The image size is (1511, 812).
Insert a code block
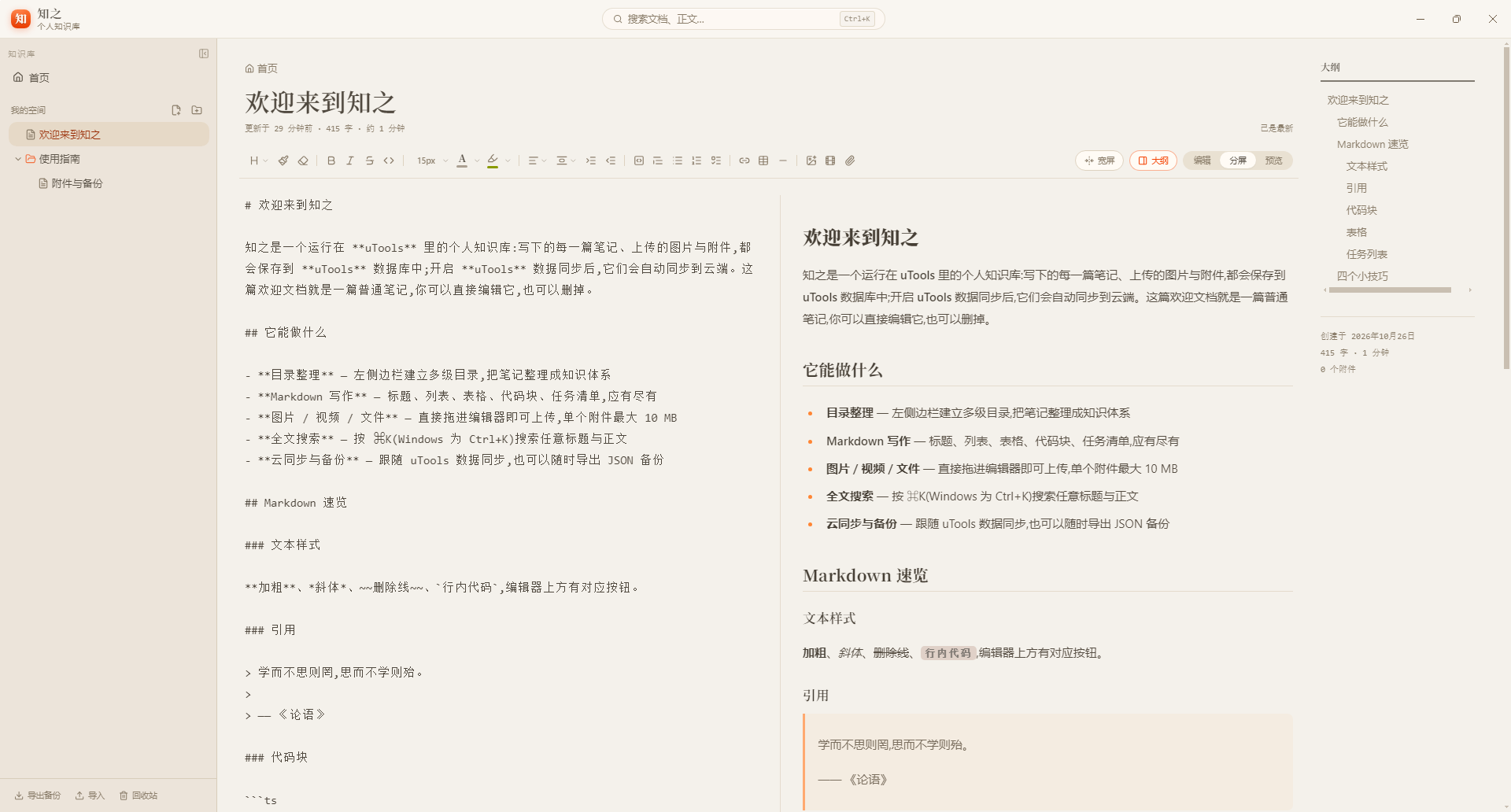(639, 161)
